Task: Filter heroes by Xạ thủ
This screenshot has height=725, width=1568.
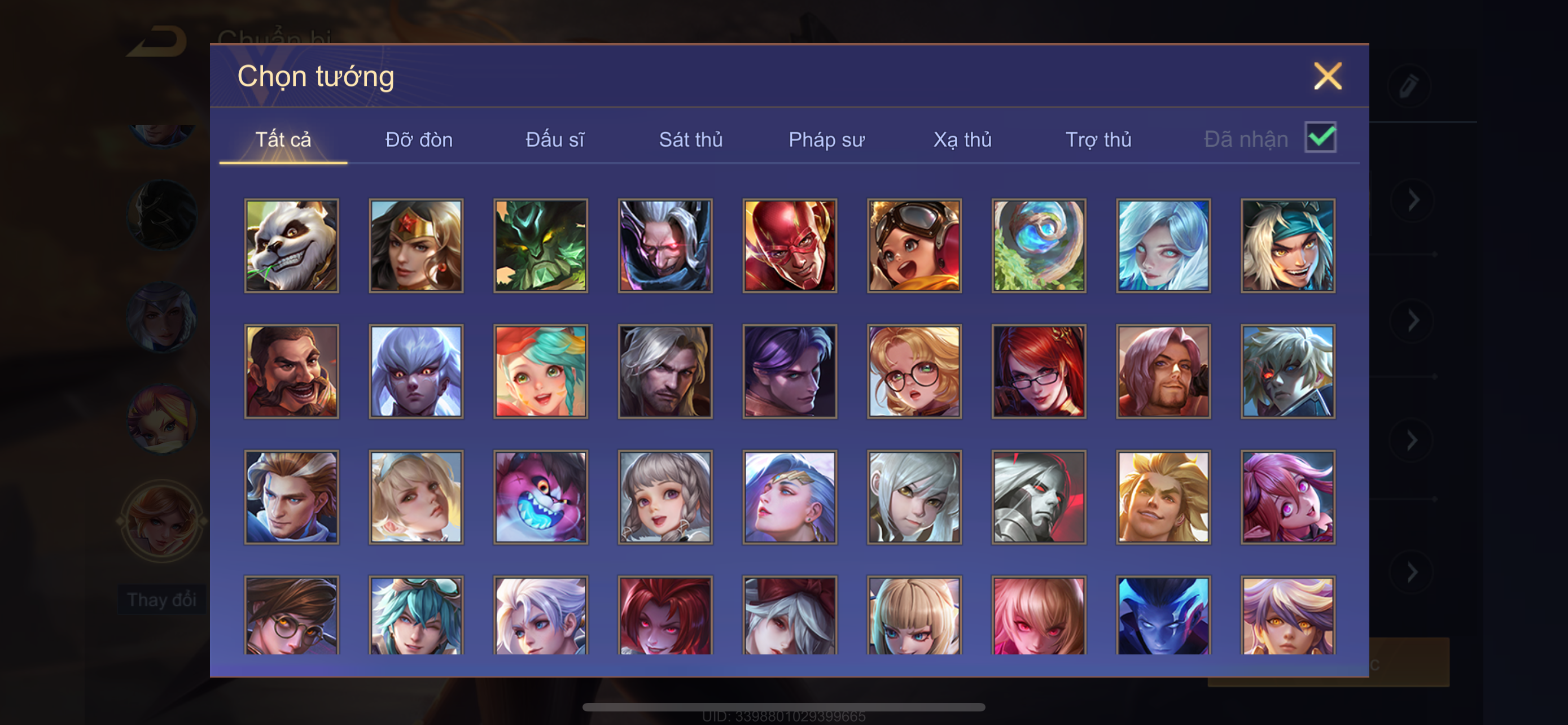Action: tap(962, 139)
